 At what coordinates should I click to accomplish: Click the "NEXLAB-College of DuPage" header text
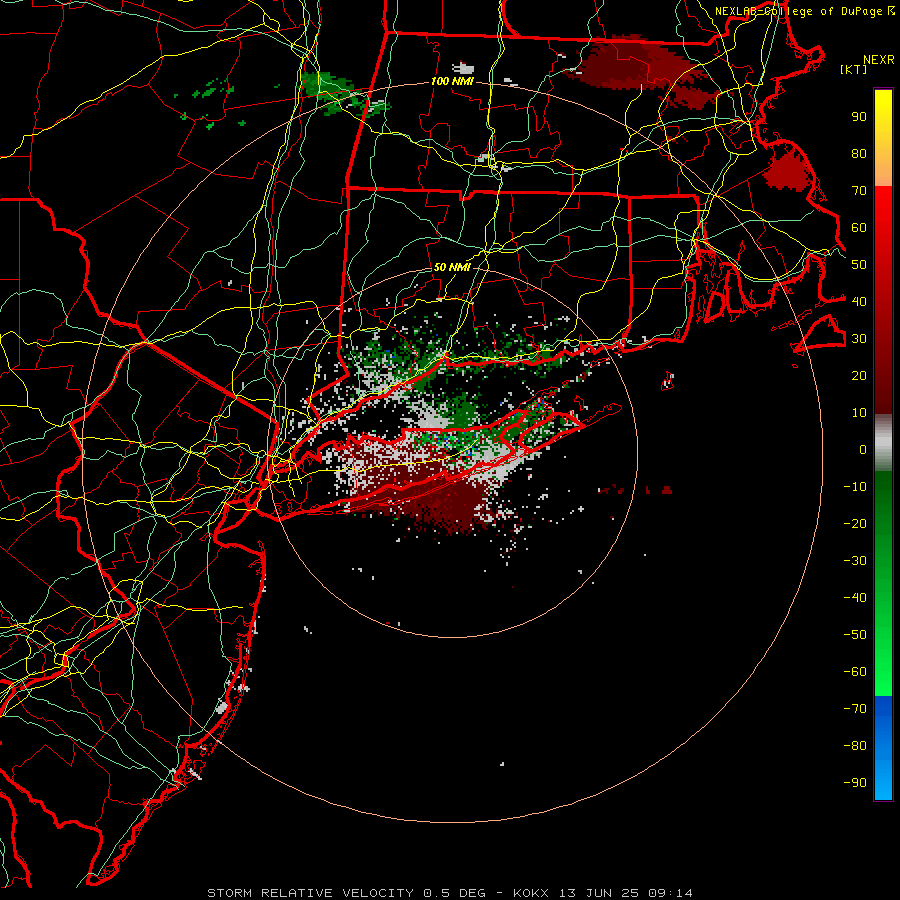click(x=799, y=11)
